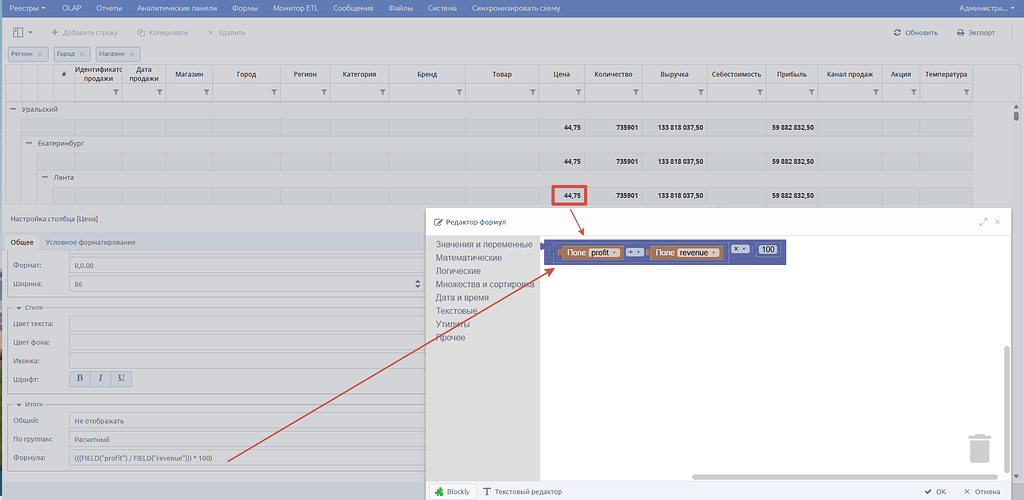Collapse the Уральский region group
1024x500 pixels.
click(x=13, y=109)
